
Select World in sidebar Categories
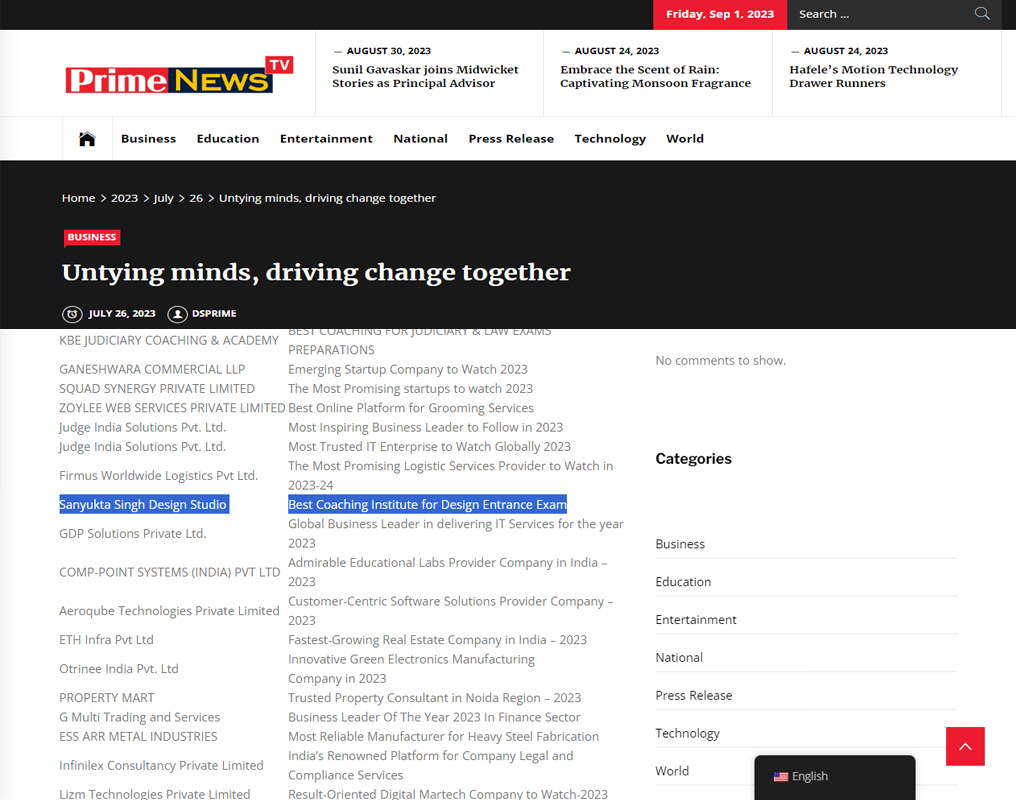click(x=672, y=771)
